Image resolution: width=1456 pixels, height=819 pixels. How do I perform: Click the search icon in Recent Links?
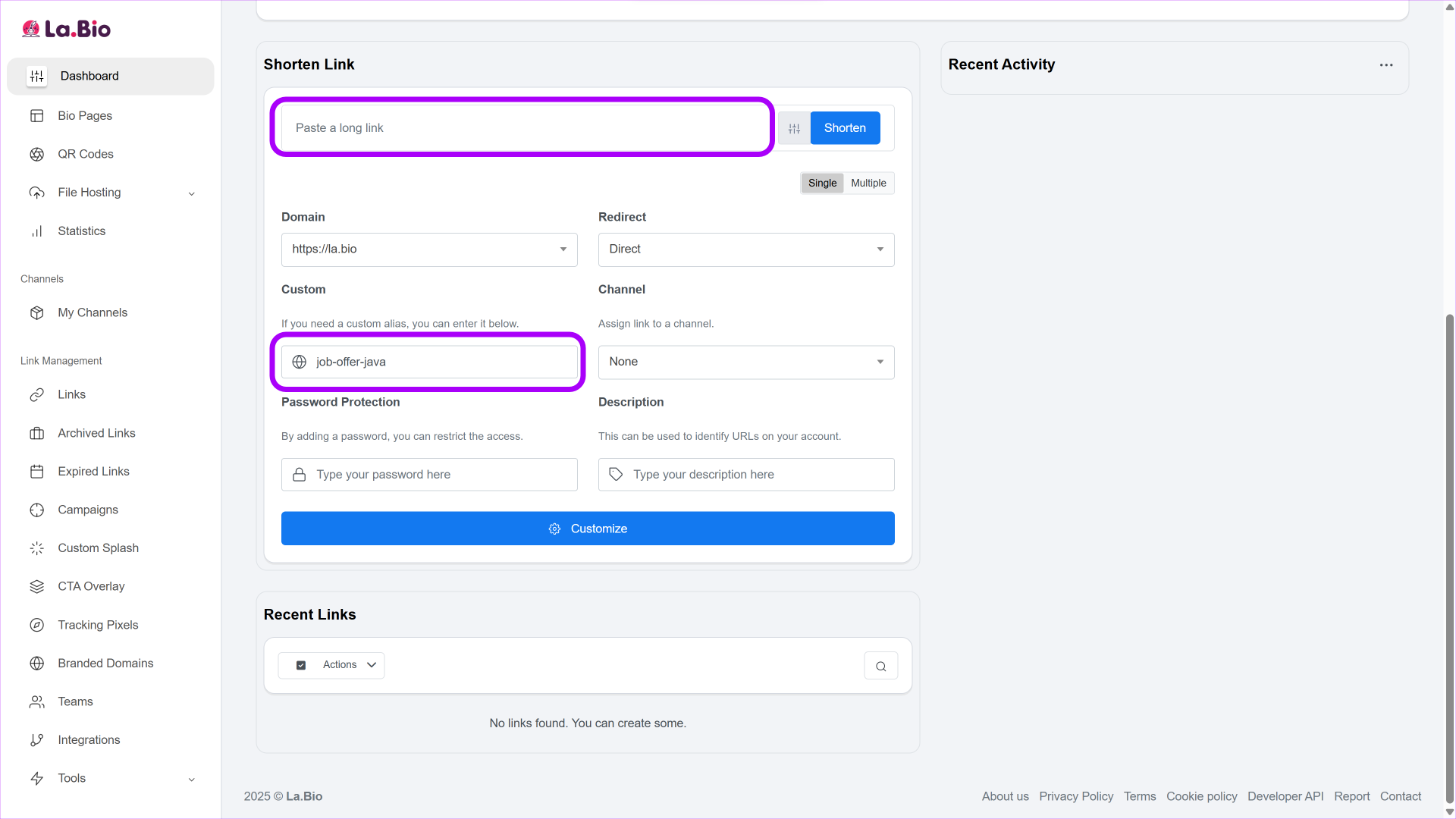click(880, 666)
